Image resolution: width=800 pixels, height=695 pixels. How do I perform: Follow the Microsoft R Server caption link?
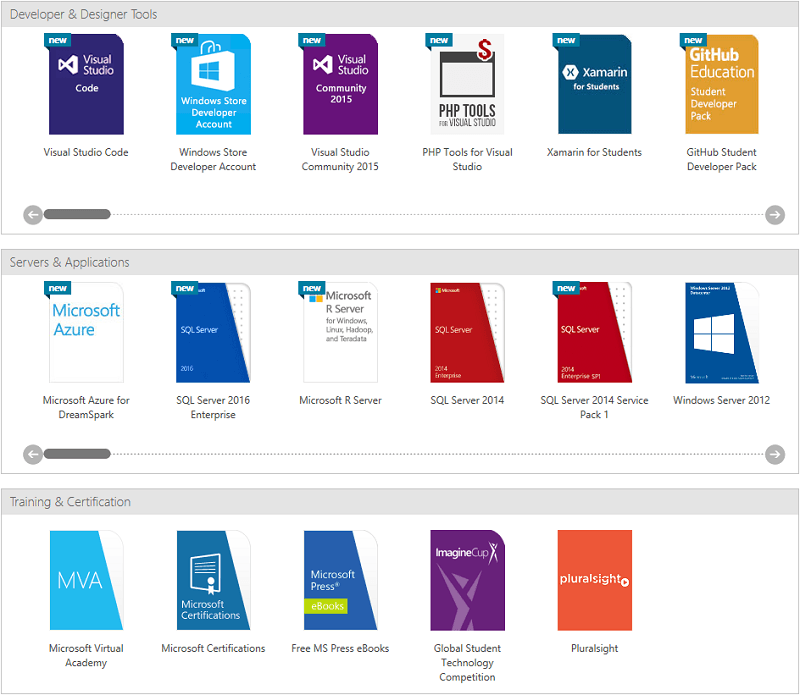(340, 400)
